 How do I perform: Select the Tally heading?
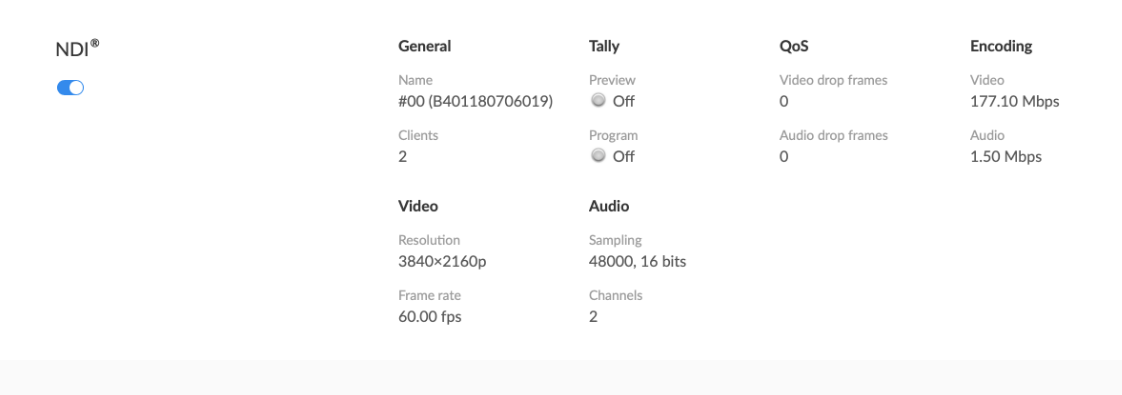[x=604, y=47]
